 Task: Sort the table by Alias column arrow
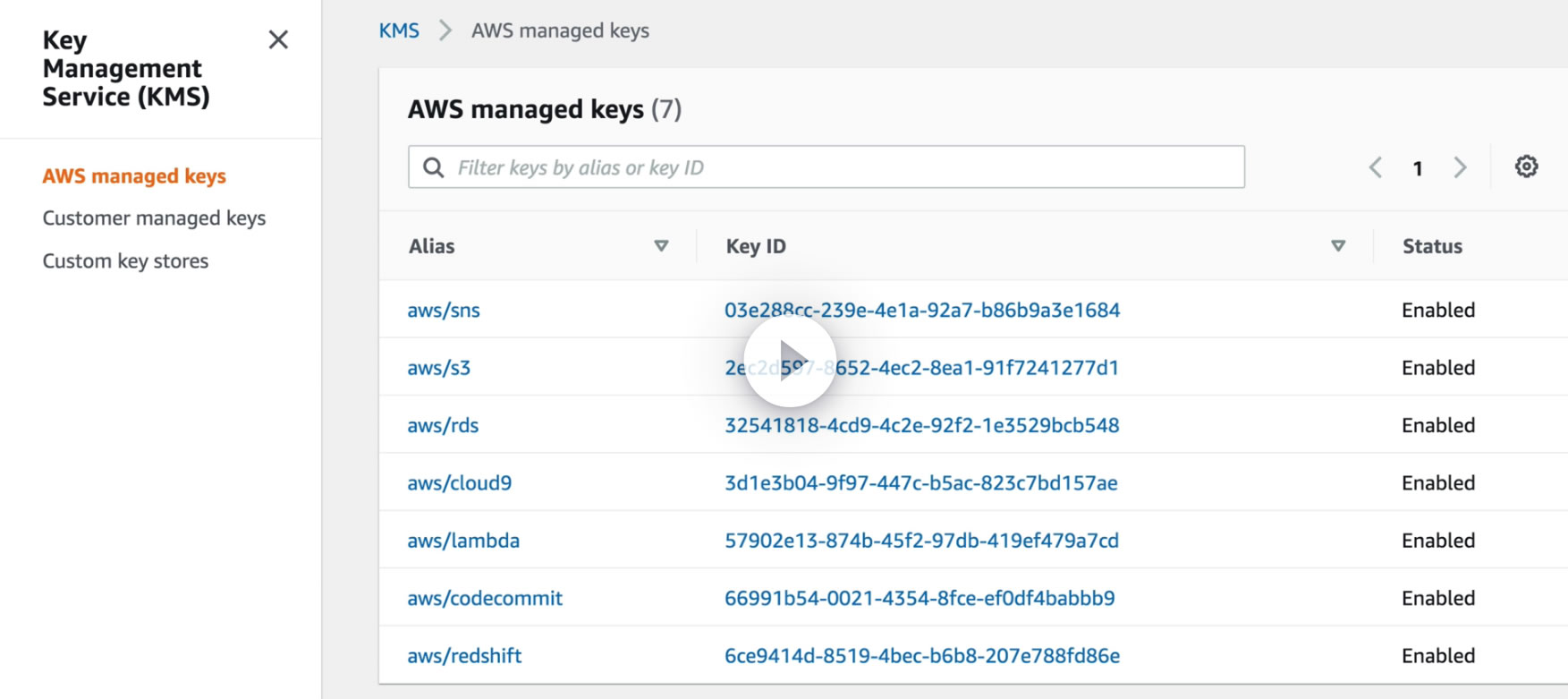[x=661, y=246]
